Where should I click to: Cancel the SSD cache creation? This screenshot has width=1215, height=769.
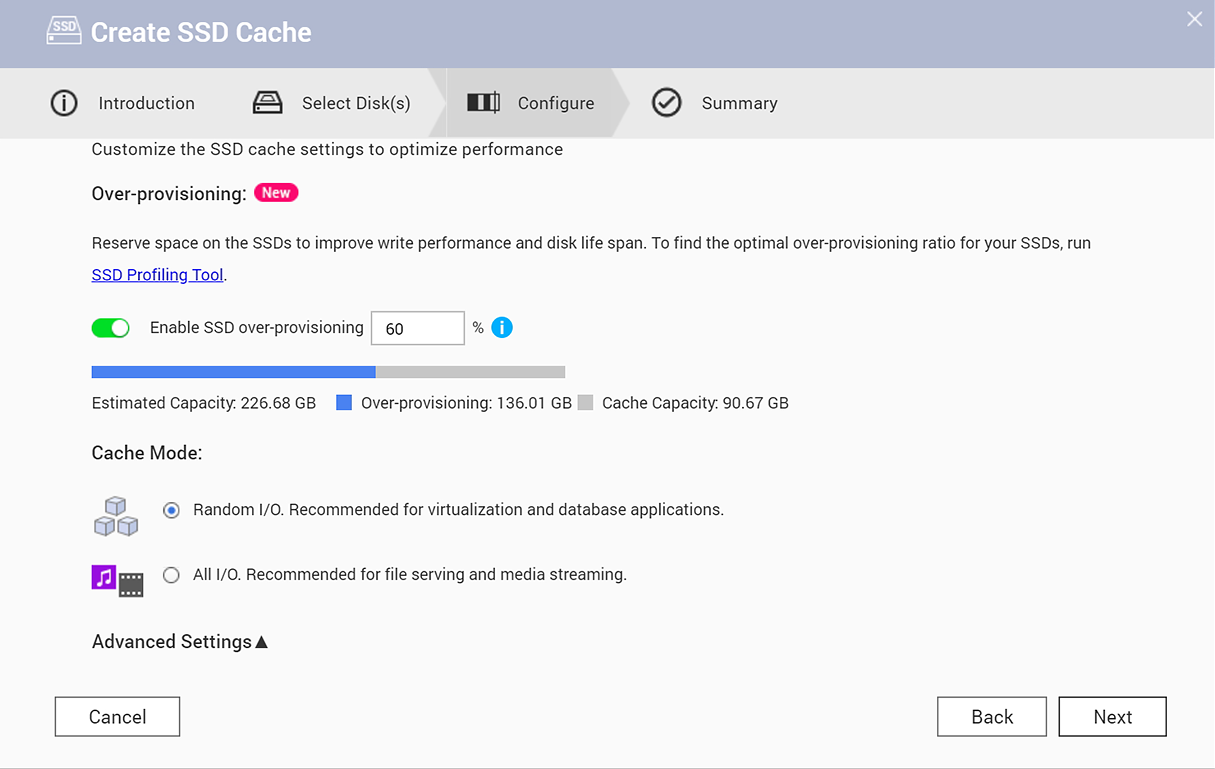(x=117, y=717)
